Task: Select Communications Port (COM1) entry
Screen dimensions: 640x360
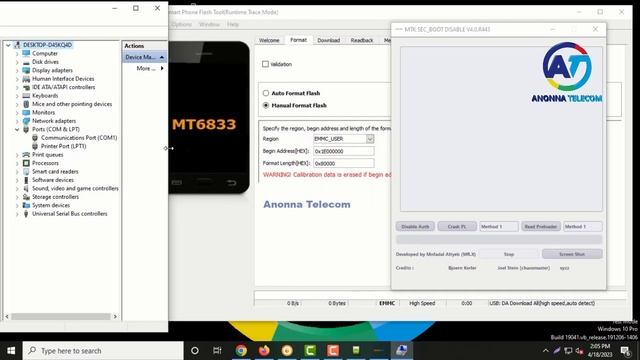Action: coord(79,138)
